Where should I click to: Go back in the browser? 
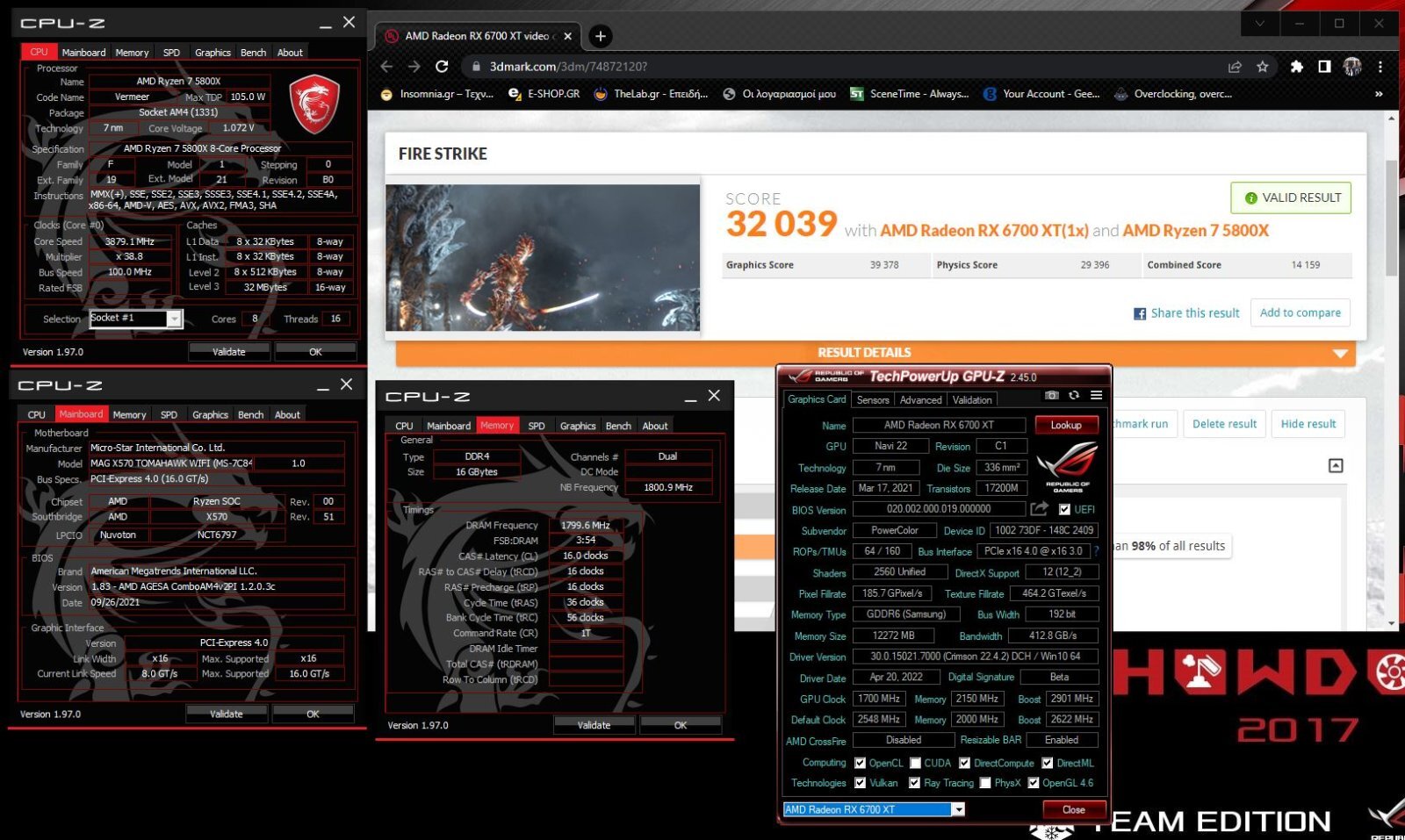pyautogui.click(x=386, y=67)
